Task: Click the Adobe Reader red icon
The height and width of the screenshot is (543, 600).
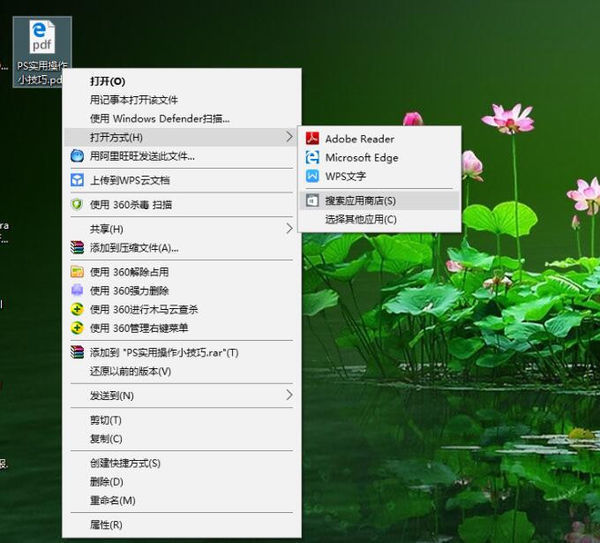Action: [312, 139]
